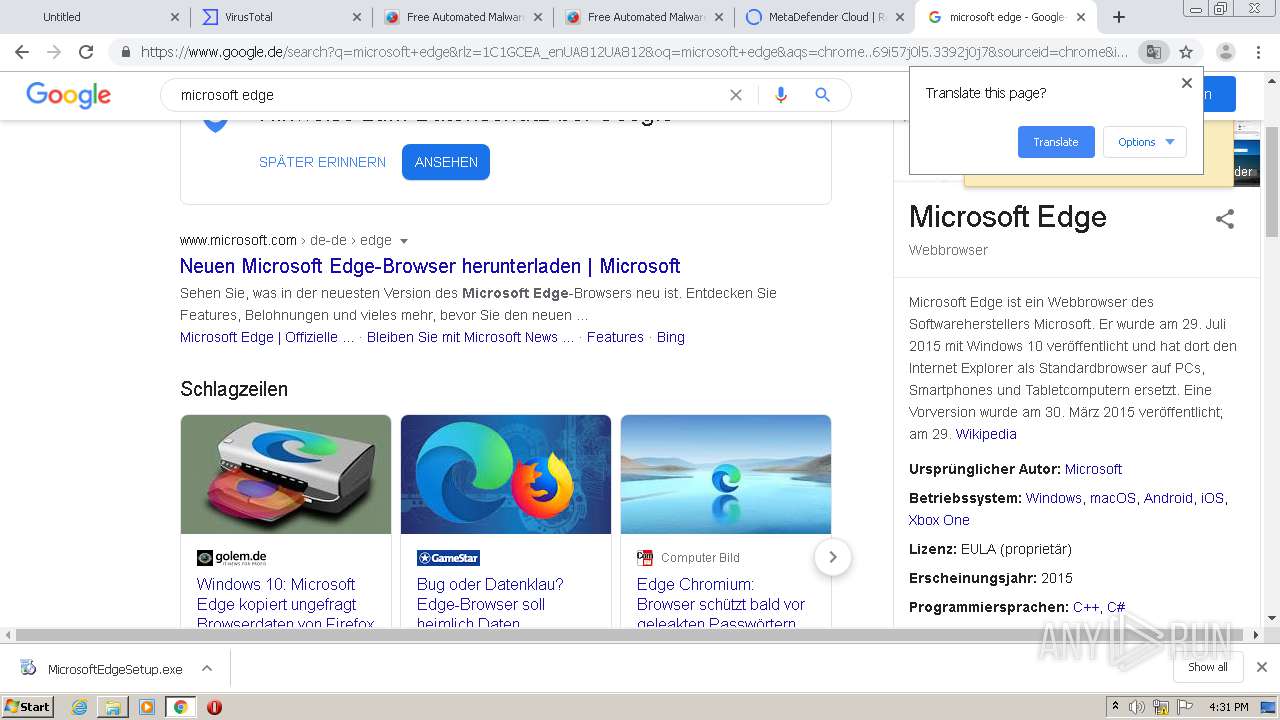This screenshot has height=720, width=1280.
Task: Show next headlines with carousel arrow
Action: [x=833, y=557]
